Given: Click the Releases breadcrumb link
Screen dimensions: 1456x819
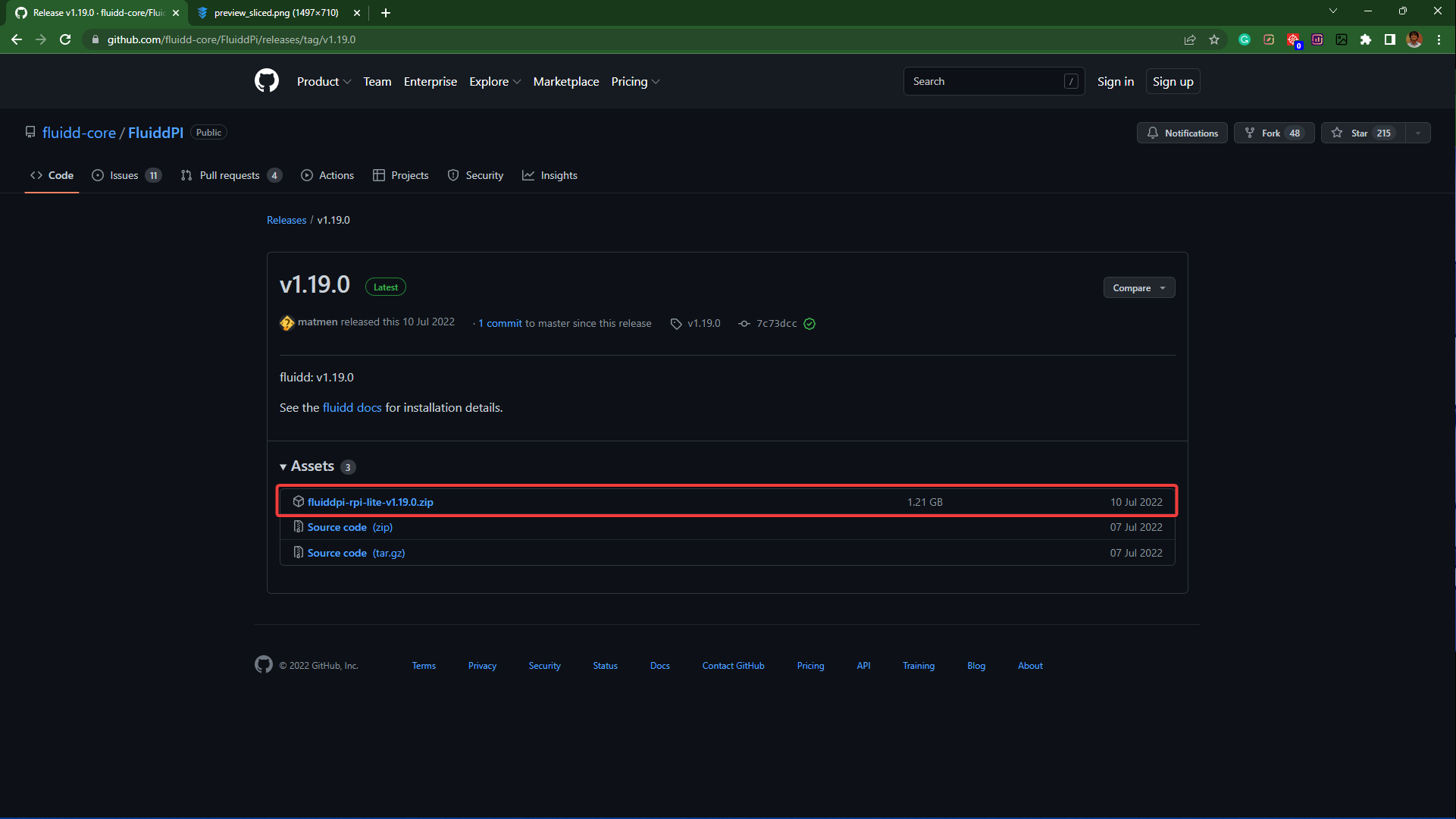Looking at the screenshot, I should click(287, 220).
